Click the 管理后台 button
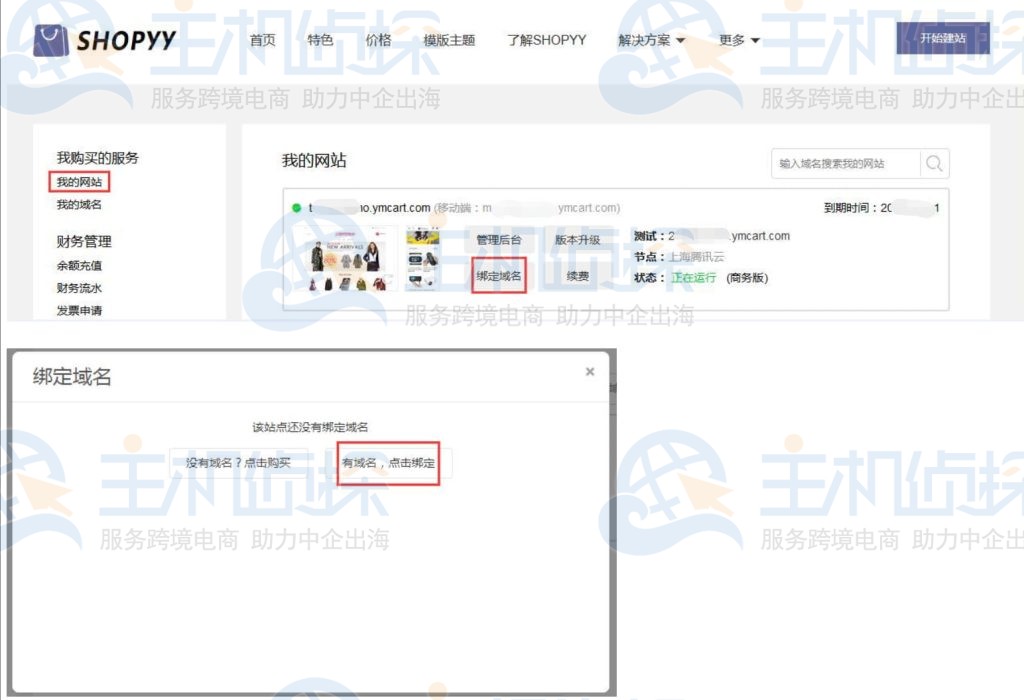Screen dimensions: 1024x700 (x=499, y=240)
